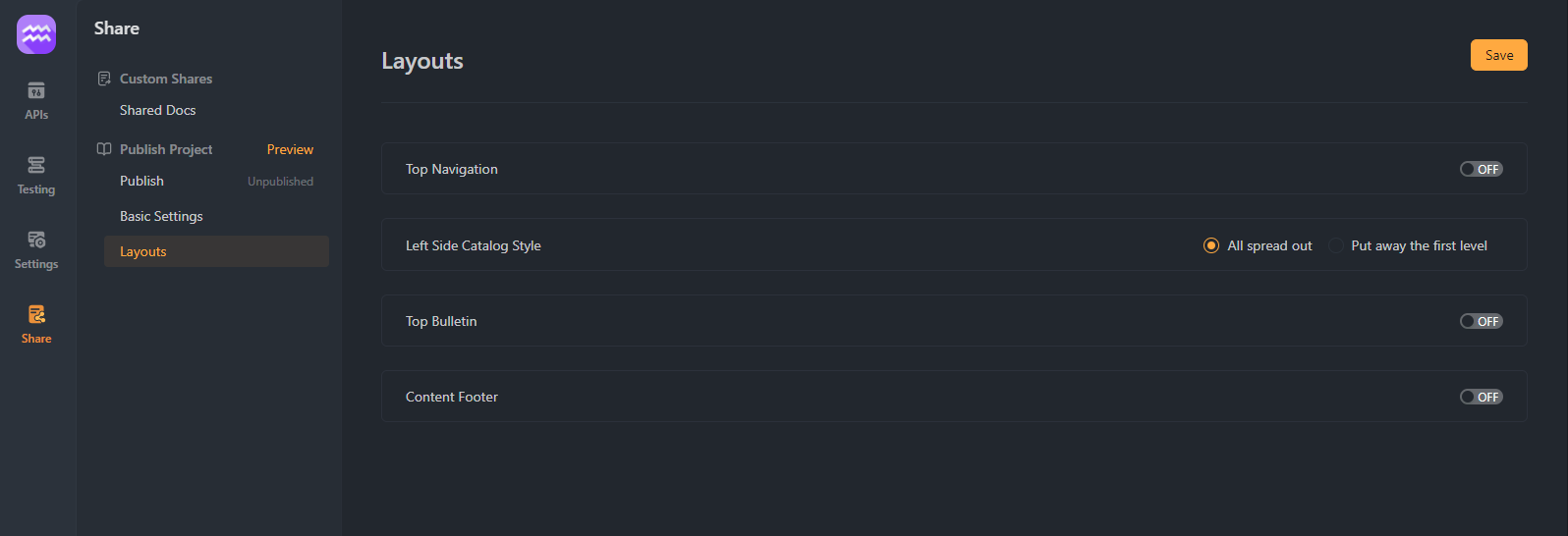Click the Preview link
The width and height of the screenshot is (1568, 536).
(x=290, y=149)
